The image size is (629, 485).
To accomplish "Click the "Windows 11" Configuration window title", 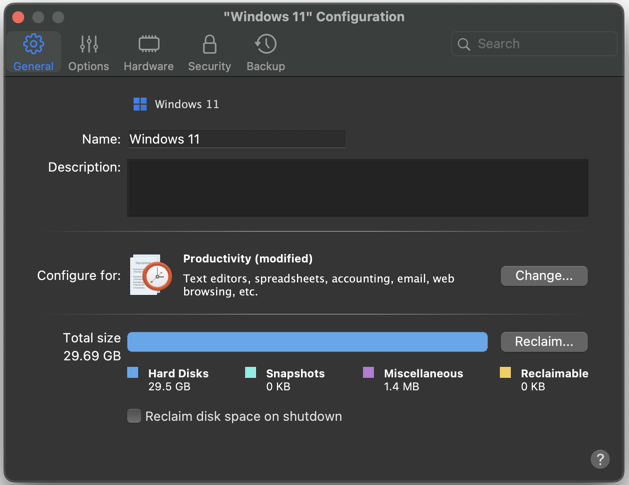I will 314,17.
